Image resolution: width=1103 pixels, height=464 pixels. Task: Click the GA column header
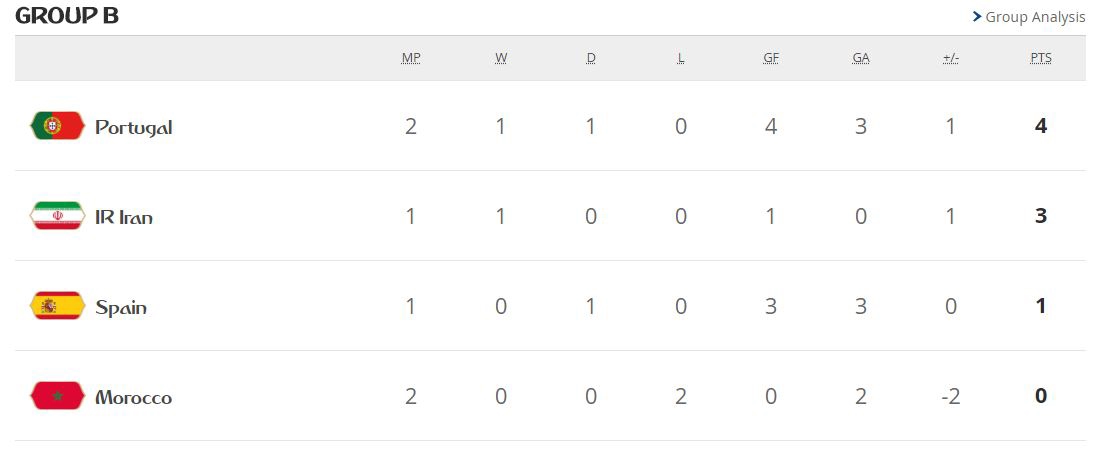tap(861, 58)
